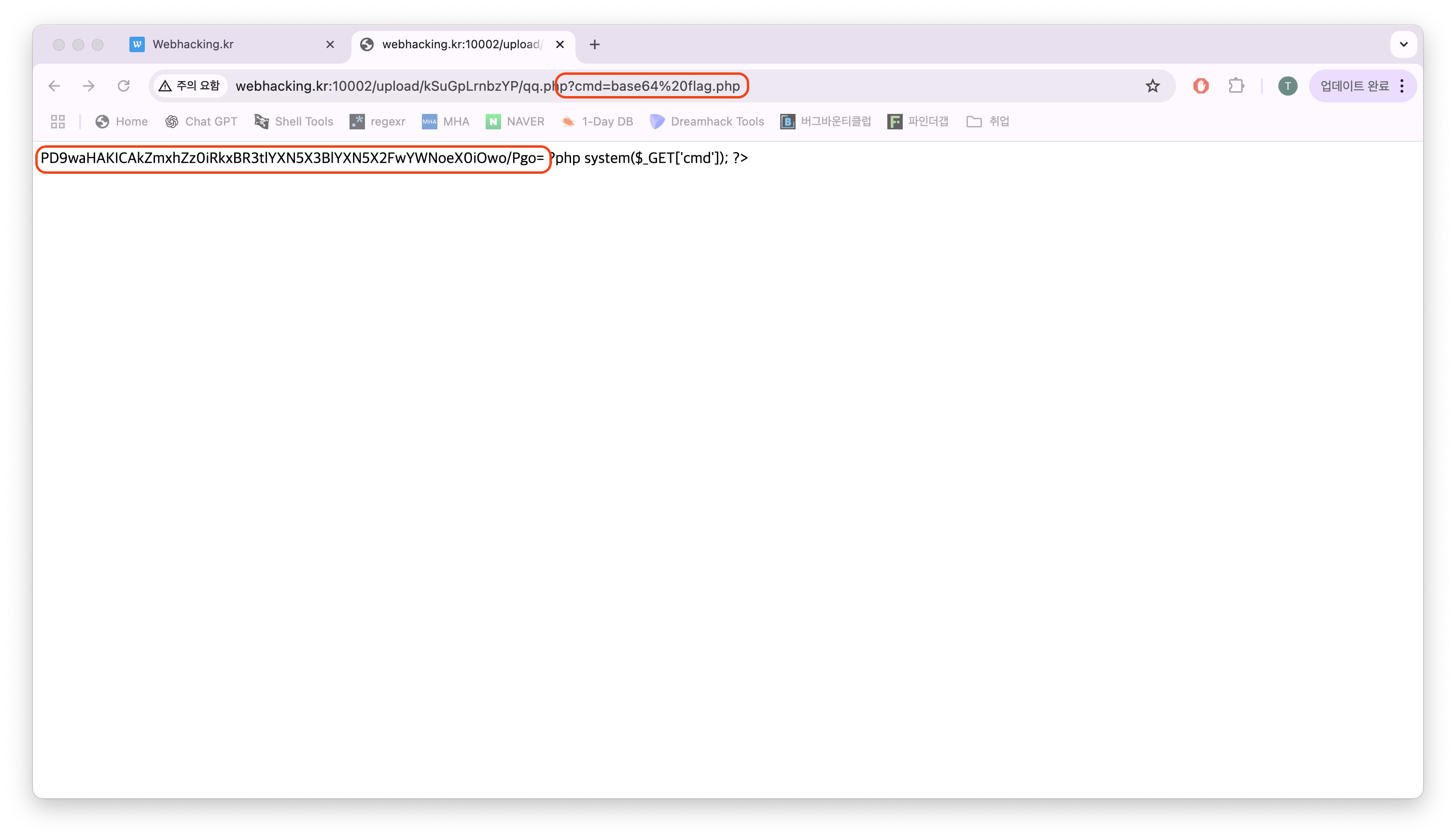Bookmark this page with the star icon

coord(1152,86)
